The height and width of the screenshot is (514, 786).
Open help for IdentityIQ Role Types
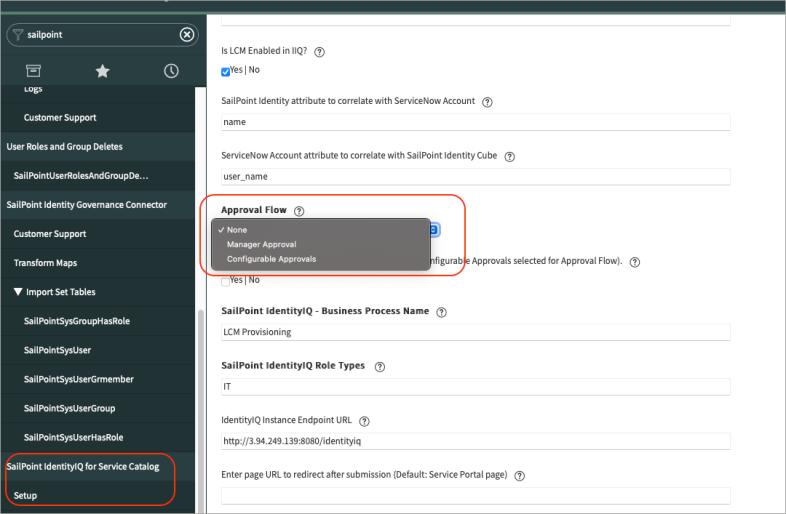point(380,367)
